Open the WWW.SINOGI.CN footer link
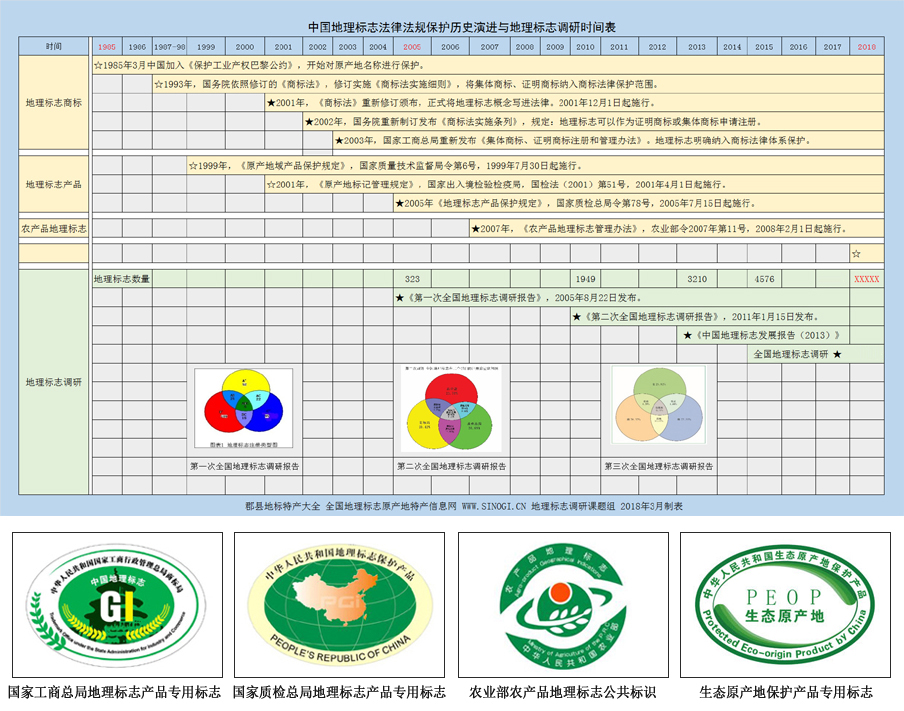 [494, 506]
